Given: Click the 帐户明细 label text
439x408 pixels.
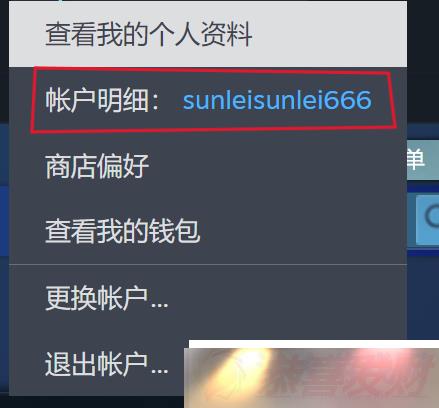Looking at the screenshot, I should pos(97,100).
